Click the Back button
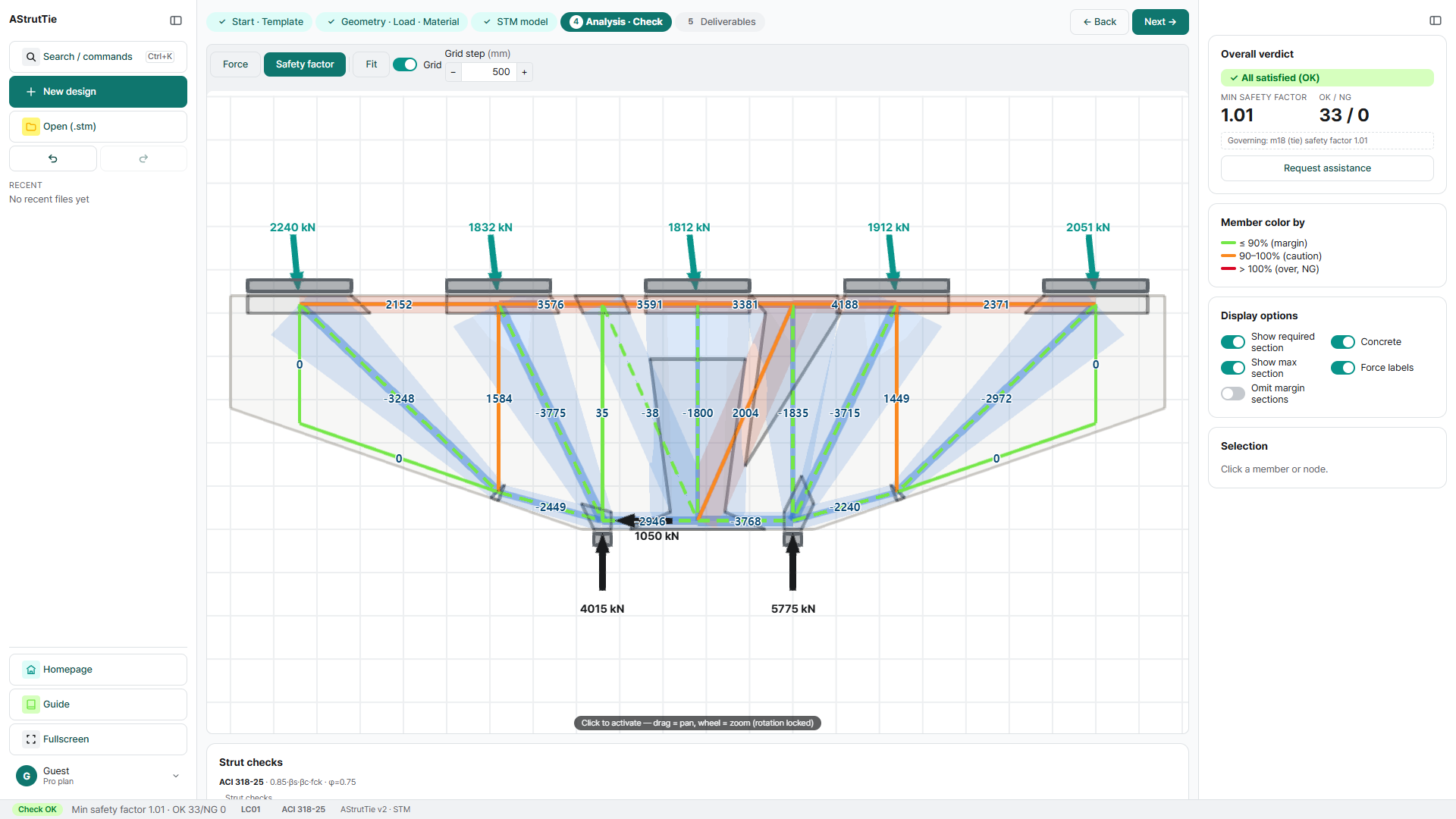This screenshot has height=819, width=1456. (x=1100, y=22)
